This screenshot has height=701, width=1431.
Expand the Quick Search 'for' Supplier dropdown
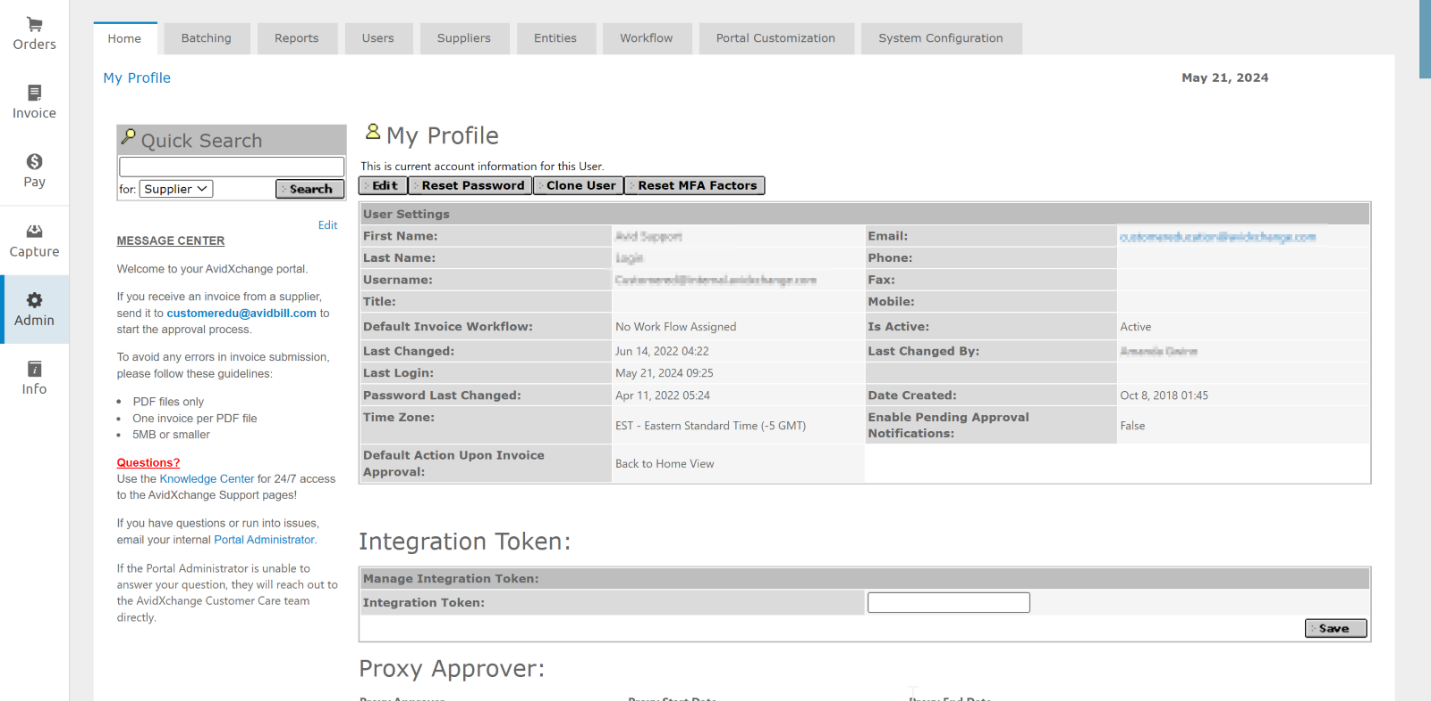tap(176, 189)
